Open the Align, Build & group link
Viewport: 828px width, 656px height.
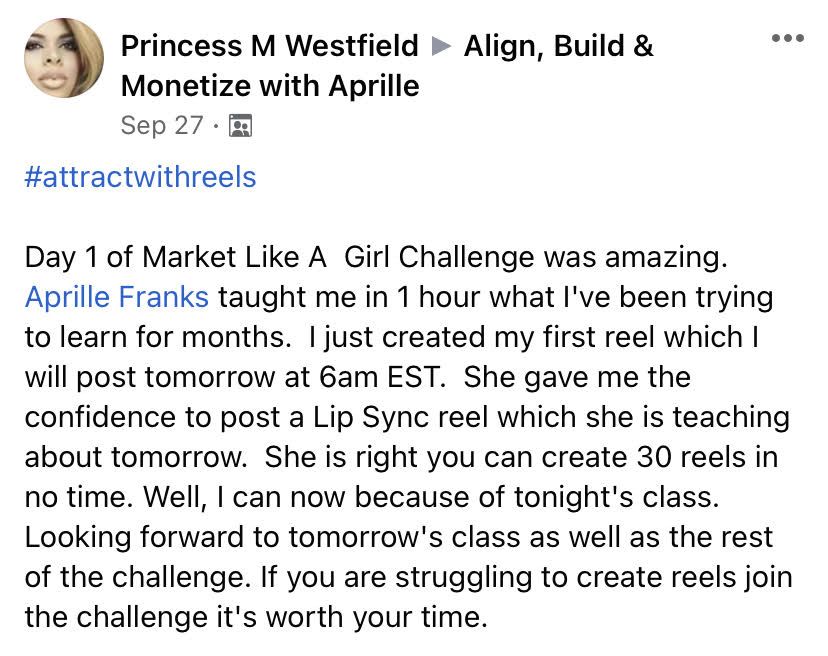pyautogui.click(x=558, y=46)
